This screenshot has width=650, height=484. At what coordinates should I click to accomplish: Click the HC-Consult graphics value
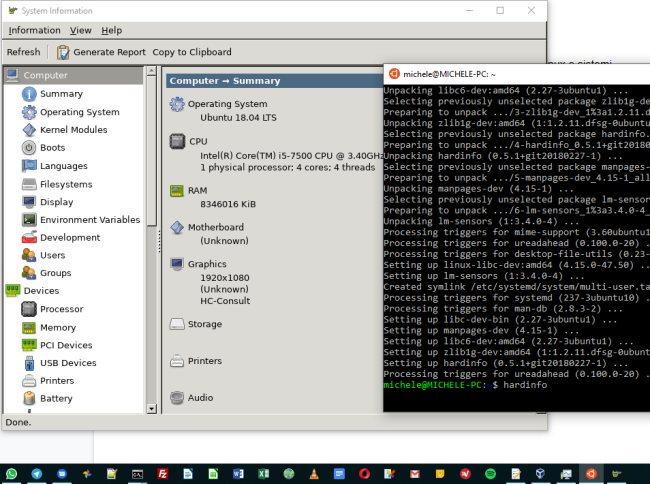[x=225, y=301]
